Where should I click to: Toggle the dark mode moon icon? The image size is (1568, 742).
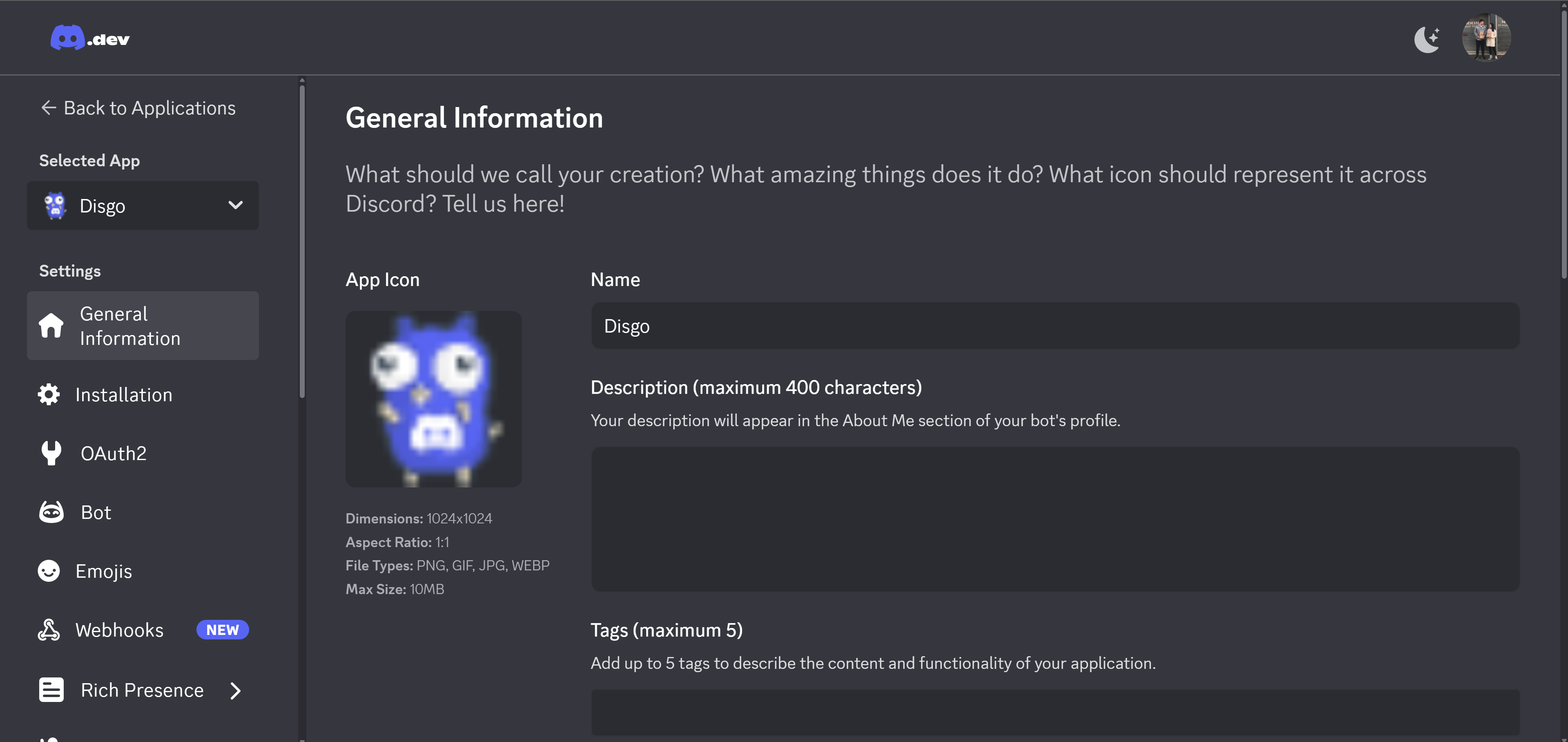click(x=1426, y=40)
